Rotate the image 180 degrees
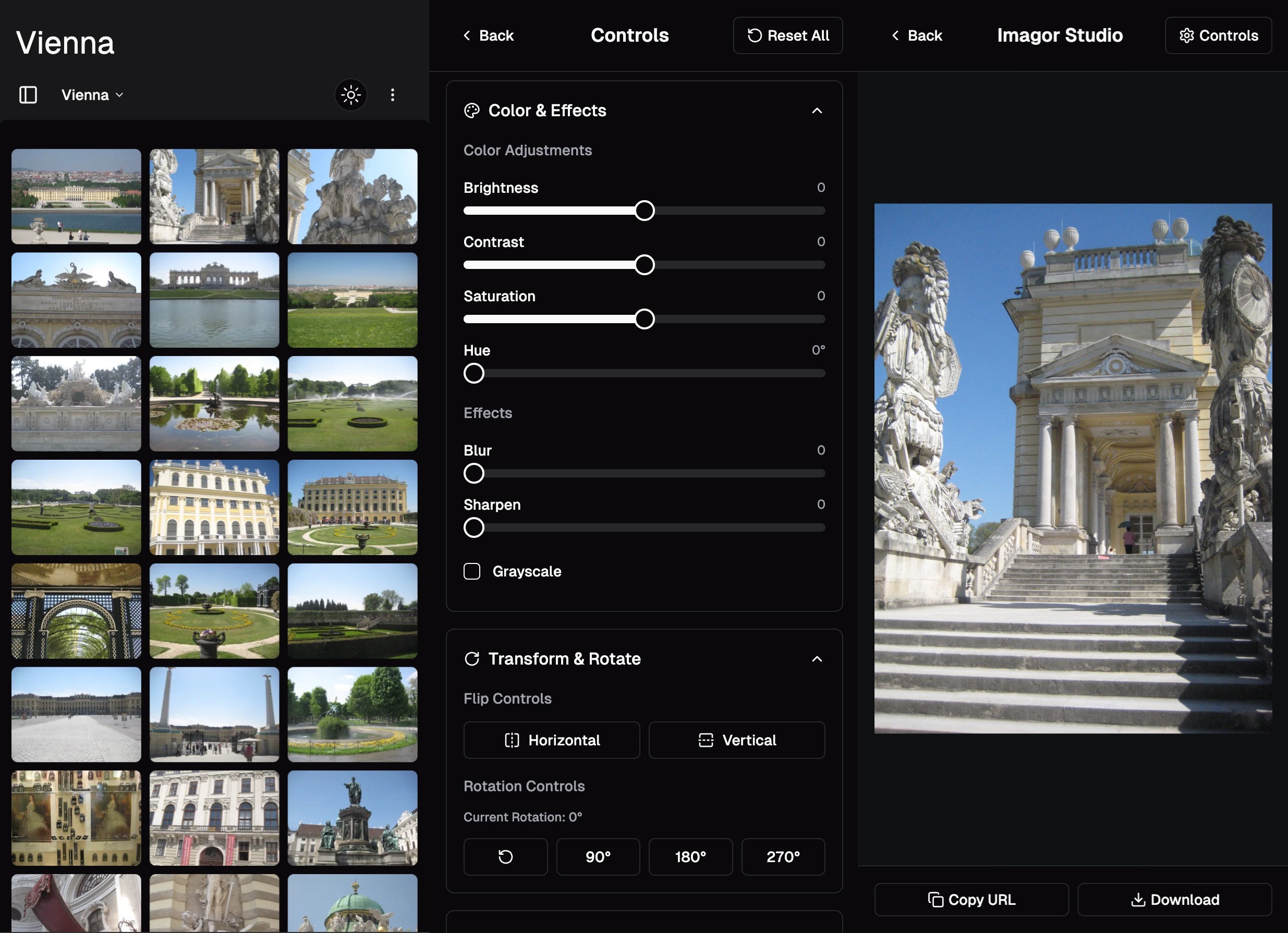Screen dimensions: 1288x933 [x=690, y=857]
